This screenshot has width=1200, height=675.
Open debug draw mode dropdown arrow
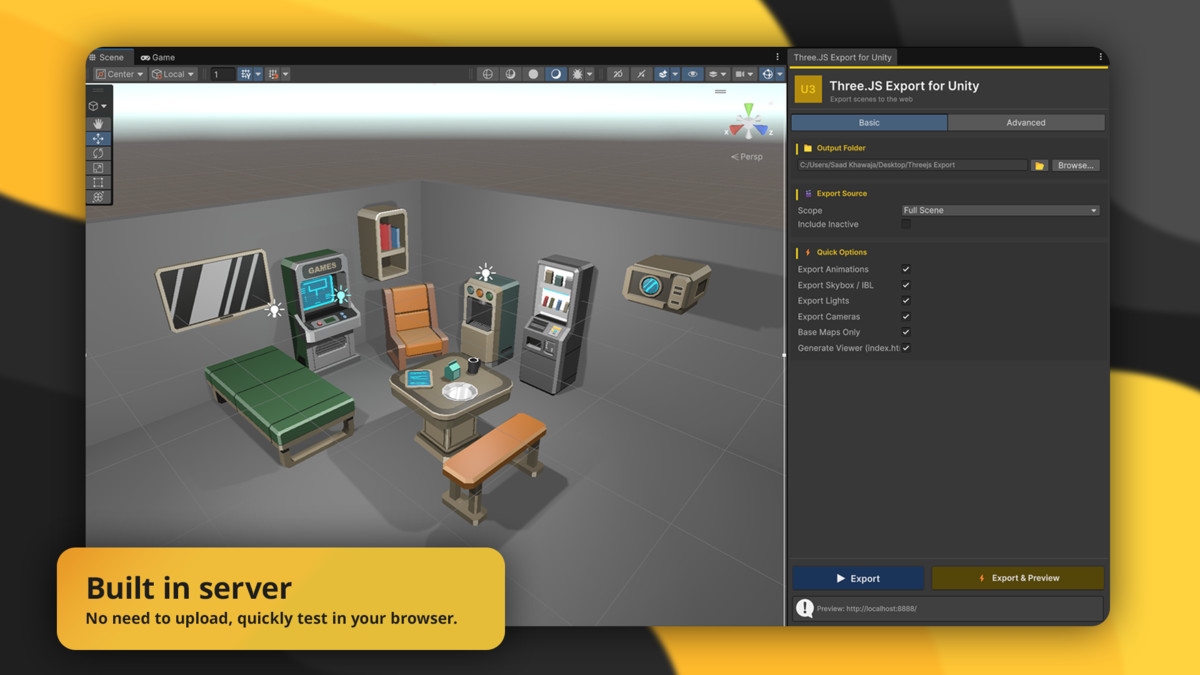pos(590,74)
